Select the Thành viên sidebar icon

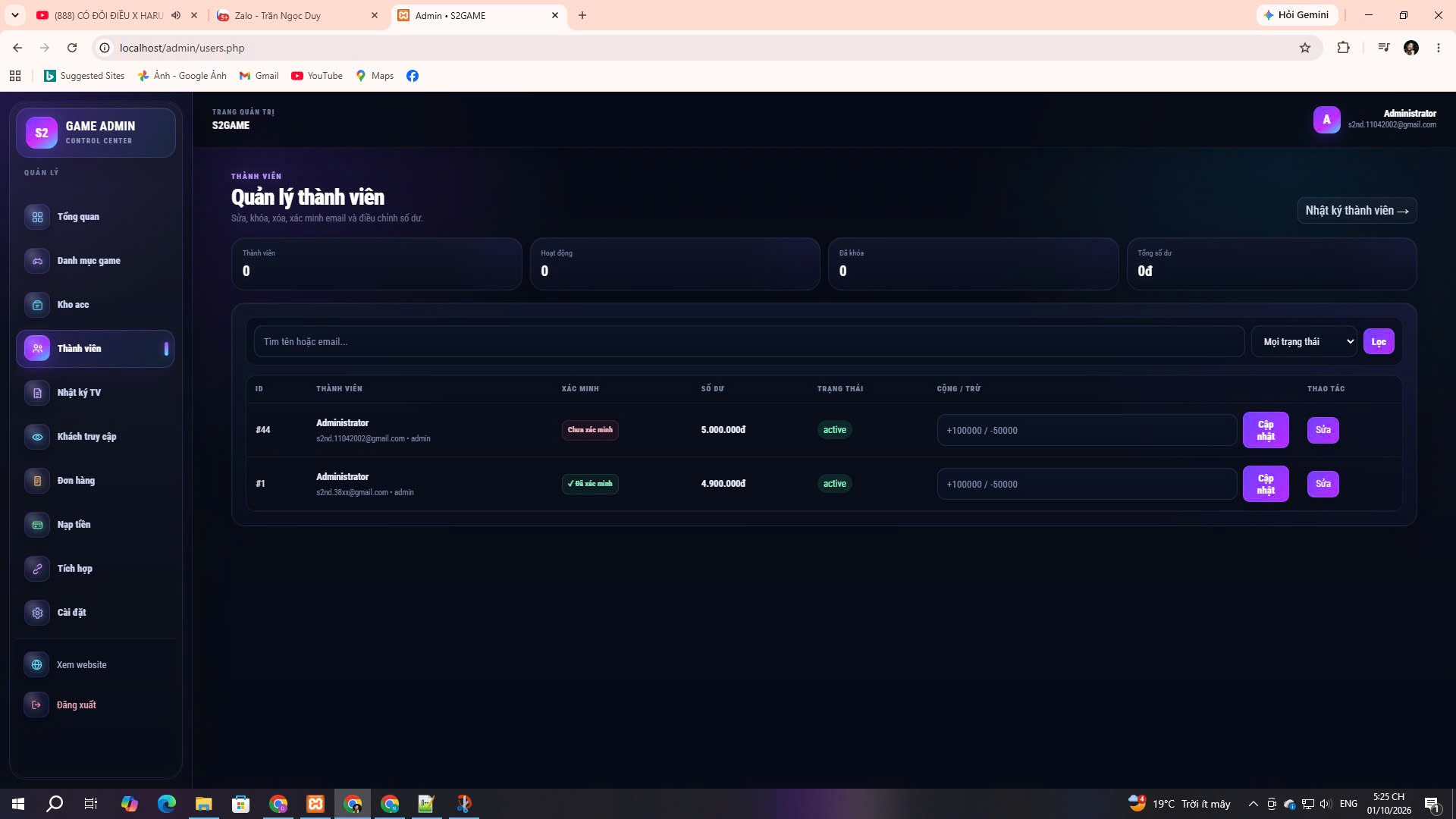pos(37,349)
